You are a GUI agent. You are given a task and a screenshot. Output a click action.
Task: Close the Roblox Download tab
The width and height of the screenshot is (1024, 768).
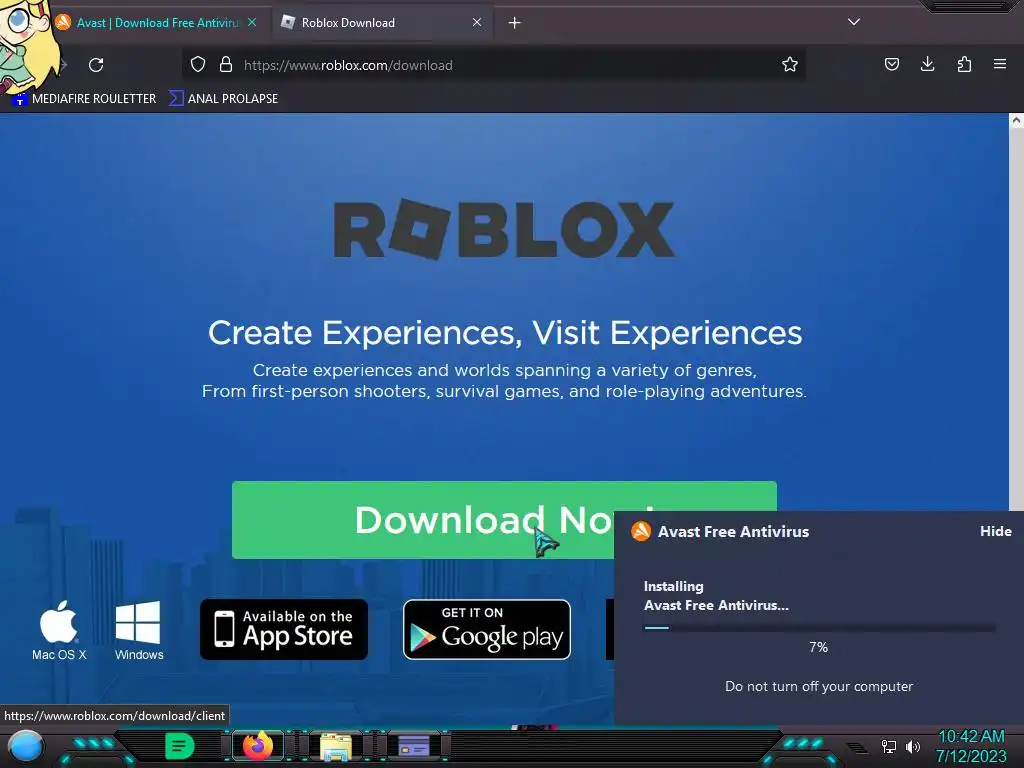pyautogui.click(x=477, y=22)
